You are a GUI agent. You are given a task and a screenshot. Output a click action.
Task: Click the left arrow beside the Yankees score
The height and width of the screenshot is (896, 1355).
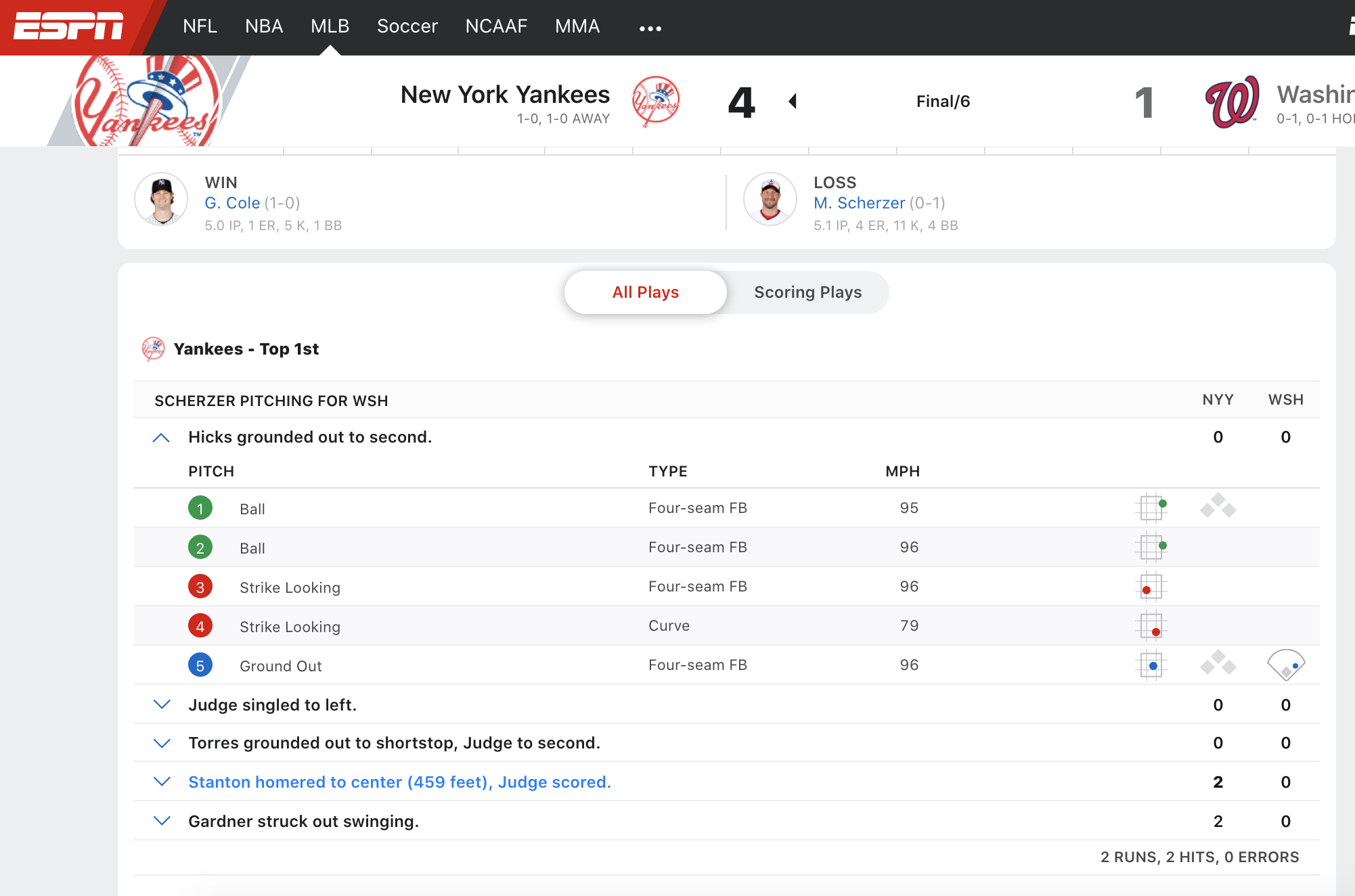(792, 101)
